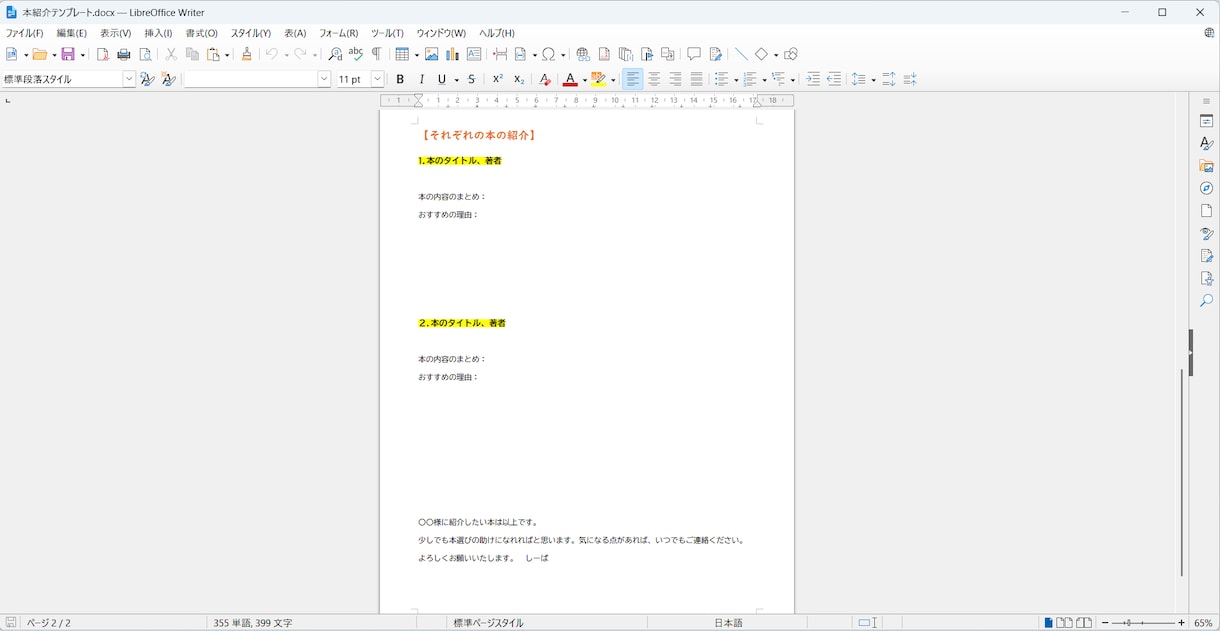Open the unordered list style dropdown arrow
The width and height of the screenshot is (1220, 631).
pos(735,80)
